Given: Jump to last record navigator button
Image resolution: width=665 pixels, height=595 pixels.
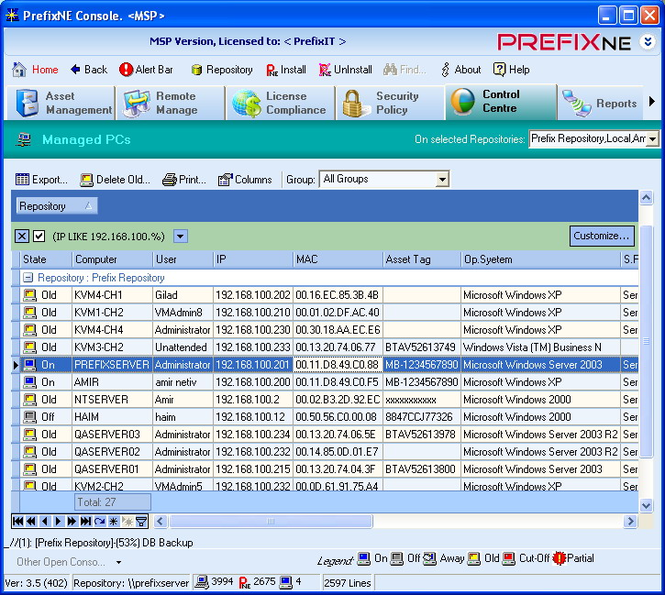Looking at the screenshot, I should (x=85, y=521).
